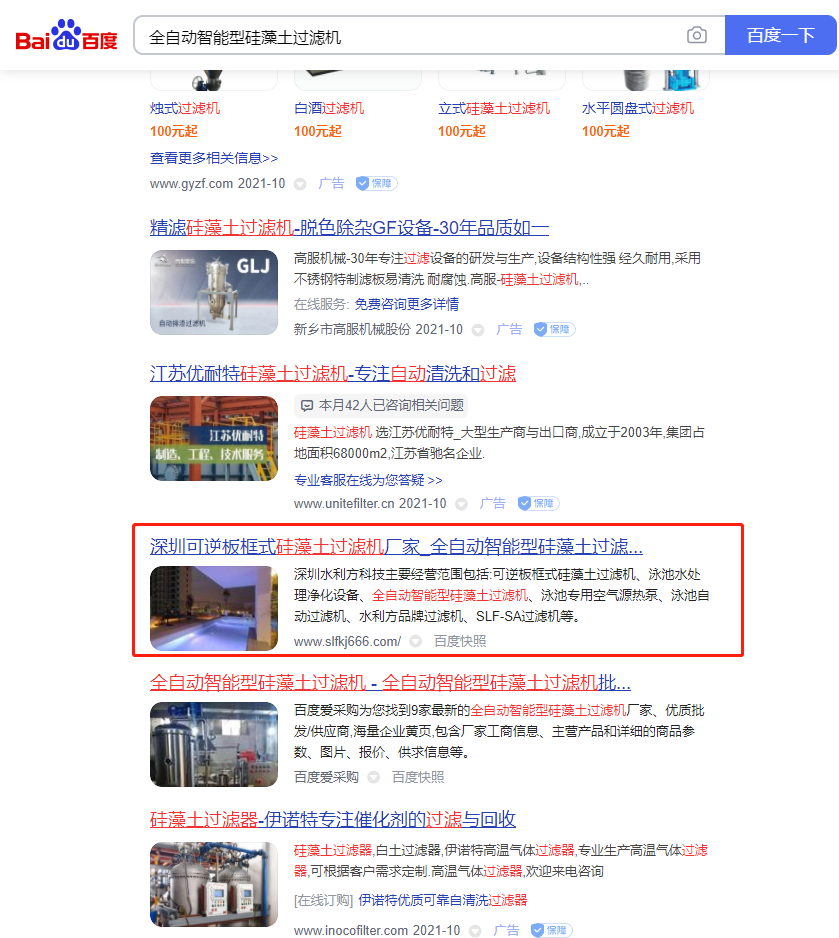Open 深圳可逆板框式硅藻土过滤机厂家 result title
The image size is (839, 938).
click(x=396, y=546)
